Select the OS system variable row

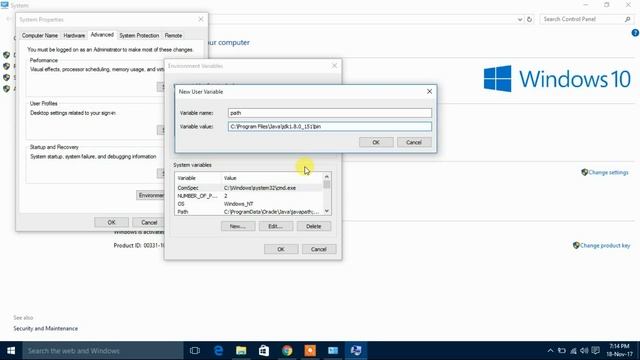tap(249, 204)
